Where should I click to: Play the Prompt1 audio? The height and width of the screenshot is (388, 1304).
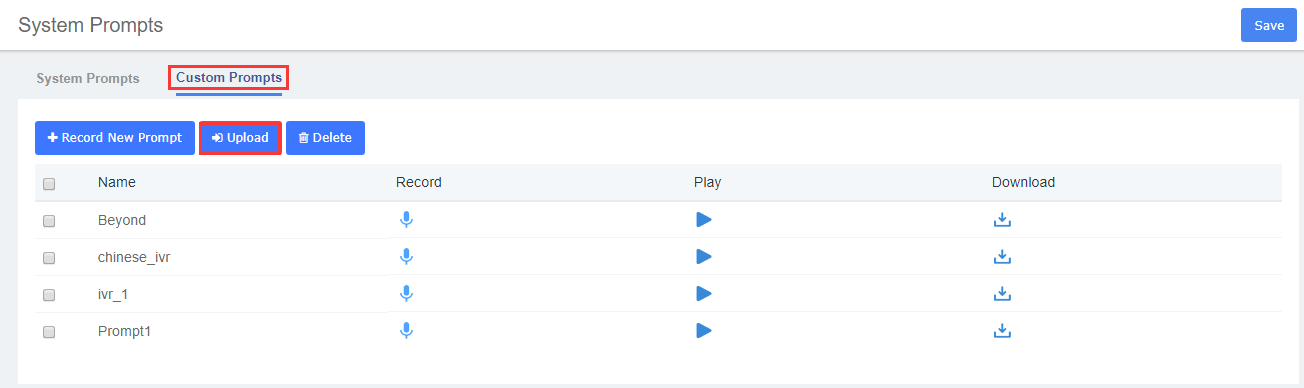[x=704, y=330]
